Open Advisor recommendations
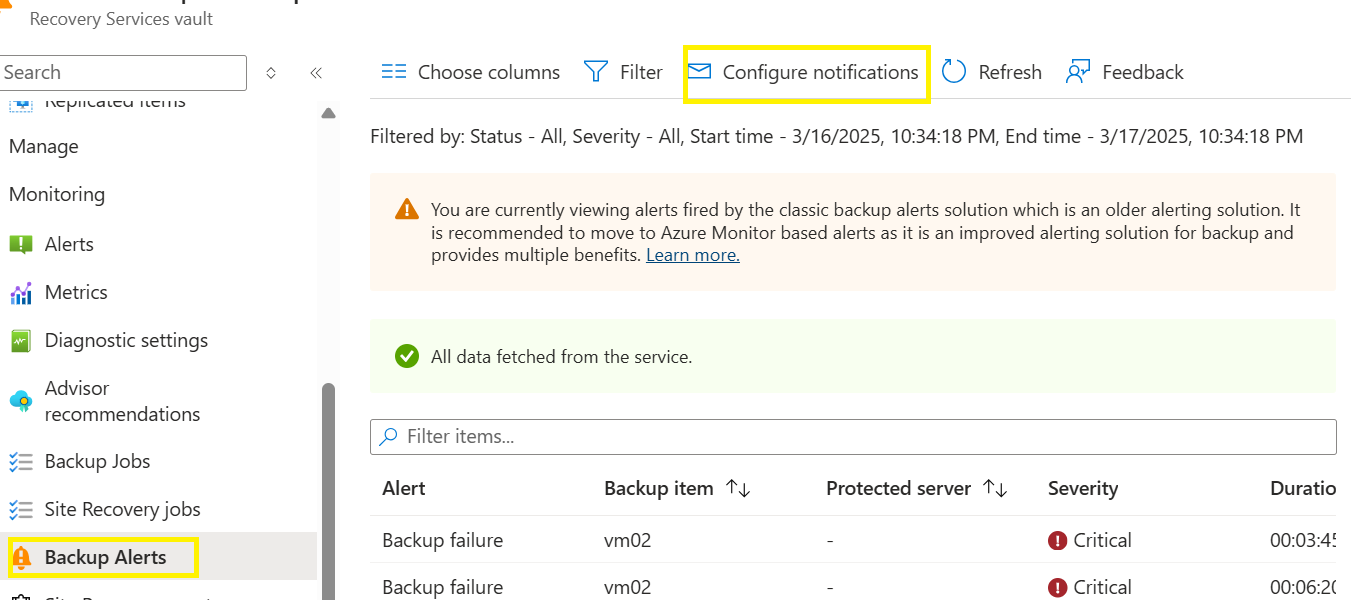The width and height of the screenshot is (1351, 600). pos(122,401)
